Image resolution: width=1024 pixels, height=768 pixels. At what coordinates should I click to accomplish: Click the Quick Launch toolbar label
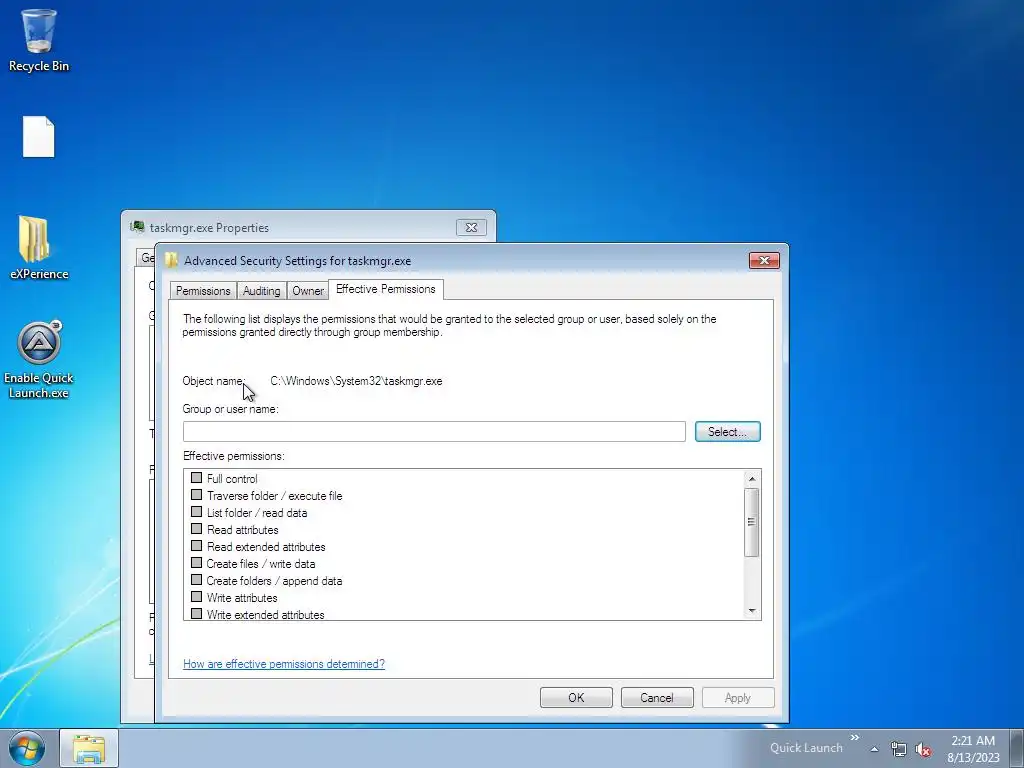click(x=806, y=748)
